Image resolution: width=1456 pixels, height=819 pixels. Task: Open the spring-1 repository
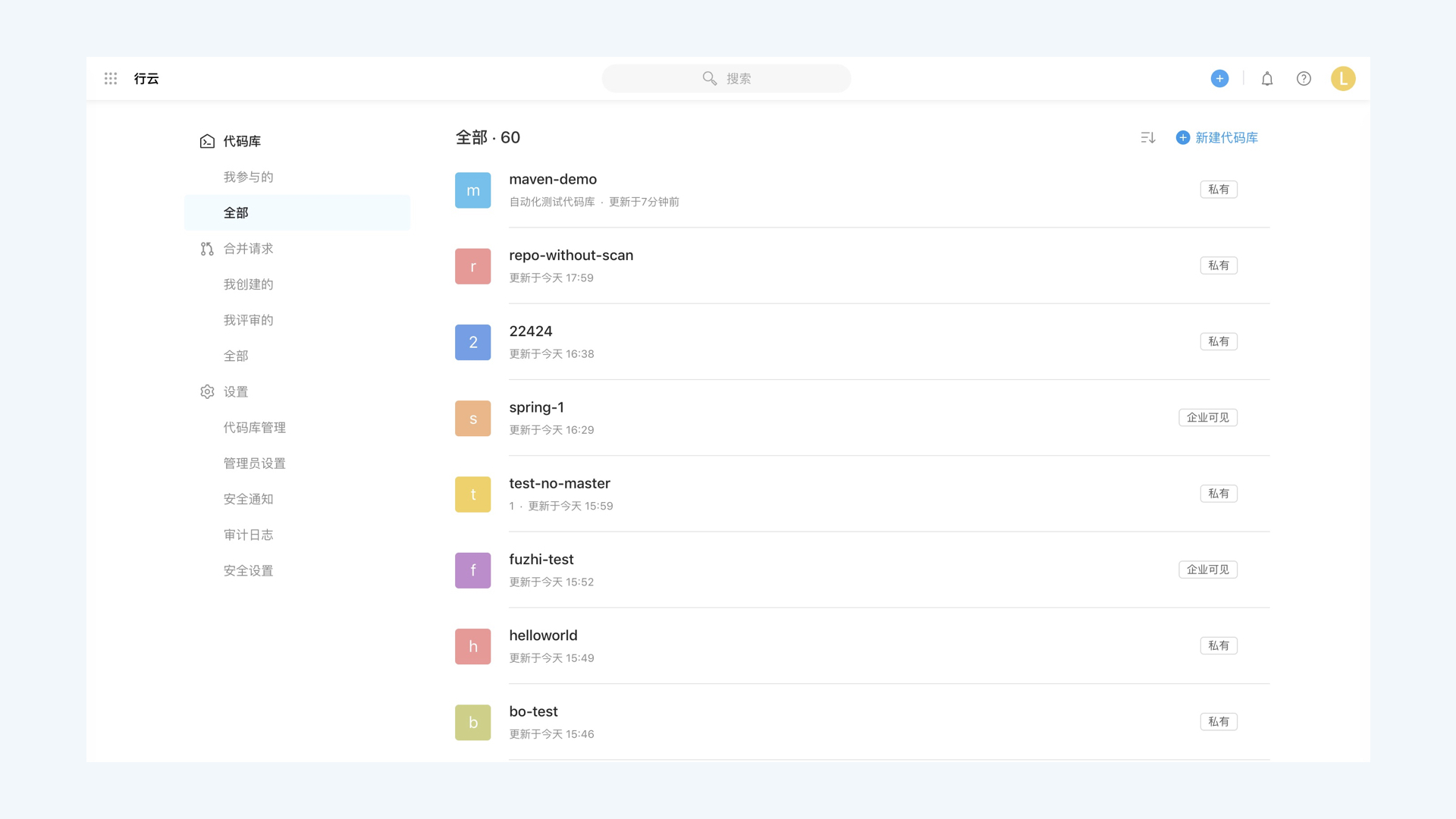coord(536,407)
